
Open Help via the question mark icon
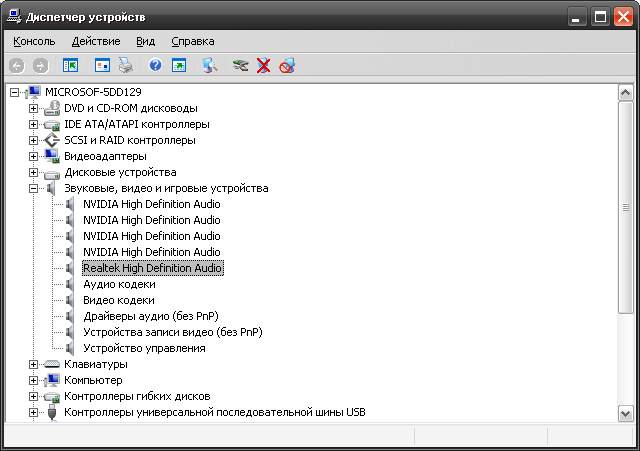click(155, 65)
